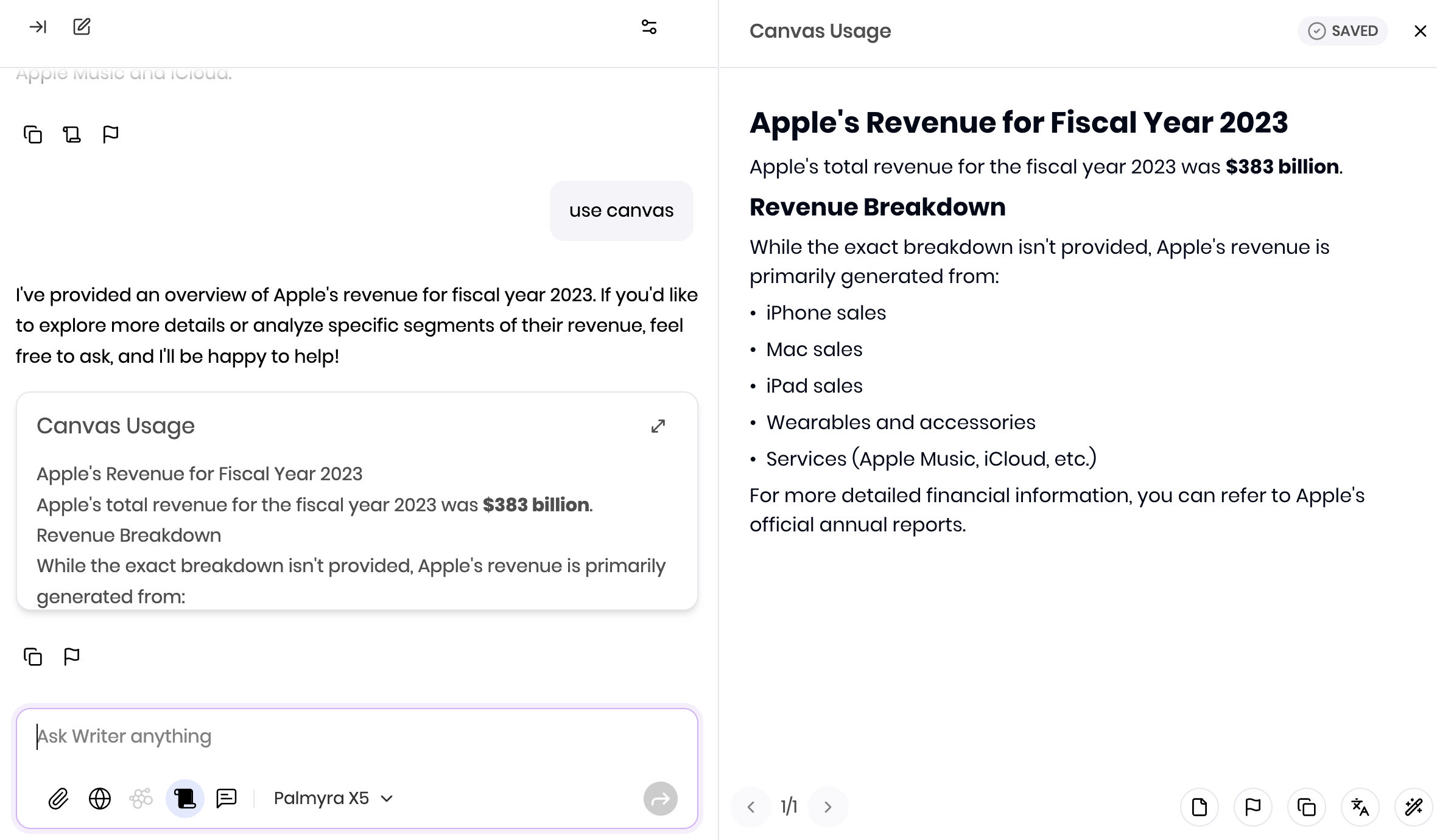Click the 'Wearables and accessories' bullet
This screenshot has height=840, width=1437.
[901, 422]
